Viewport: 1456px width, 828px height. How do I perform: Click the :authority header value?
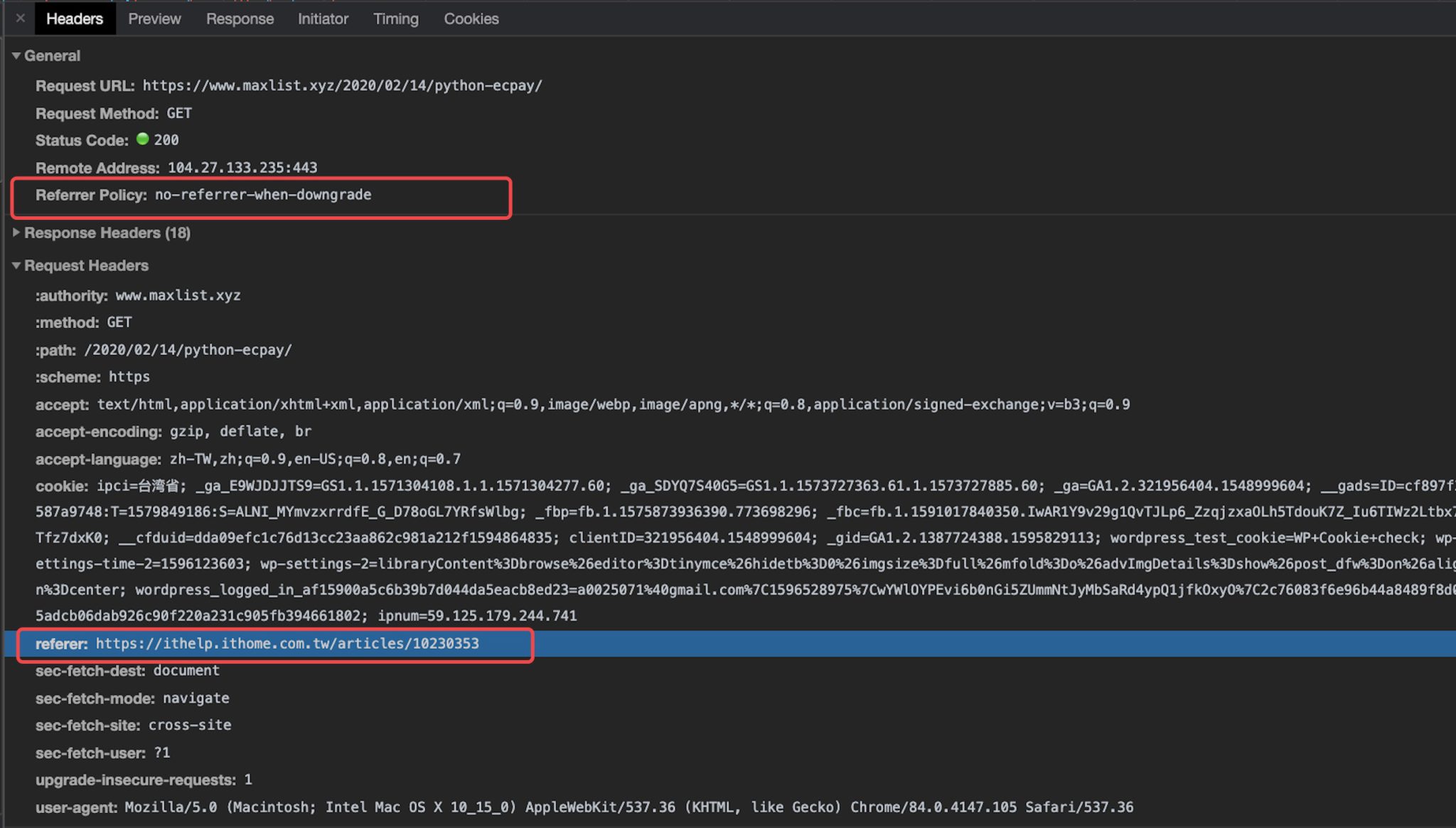pyautogui.click(x=178, y=295)
